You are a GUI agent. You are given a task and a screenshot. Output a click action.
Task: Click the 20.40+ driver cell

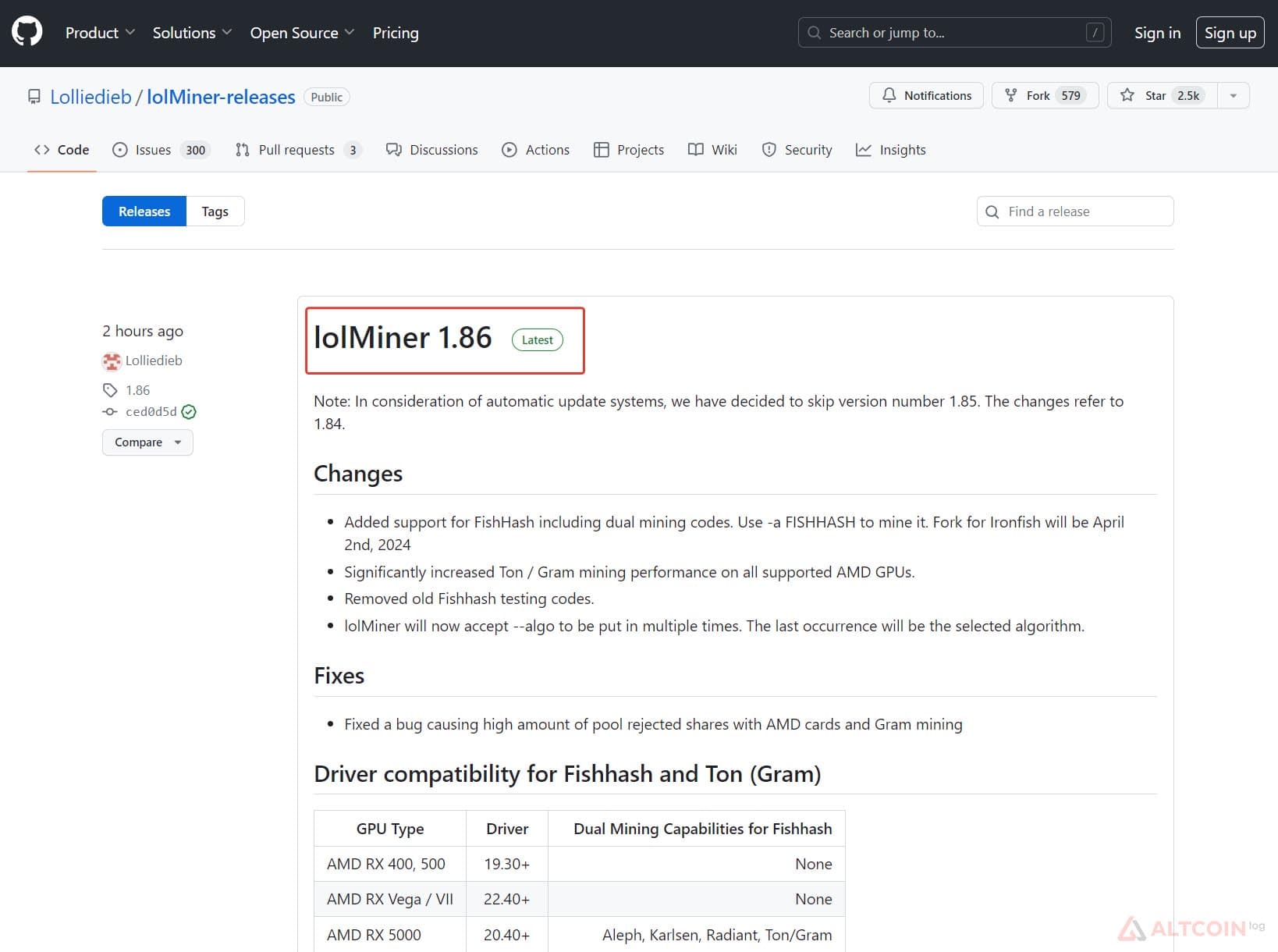coord(507,935)
